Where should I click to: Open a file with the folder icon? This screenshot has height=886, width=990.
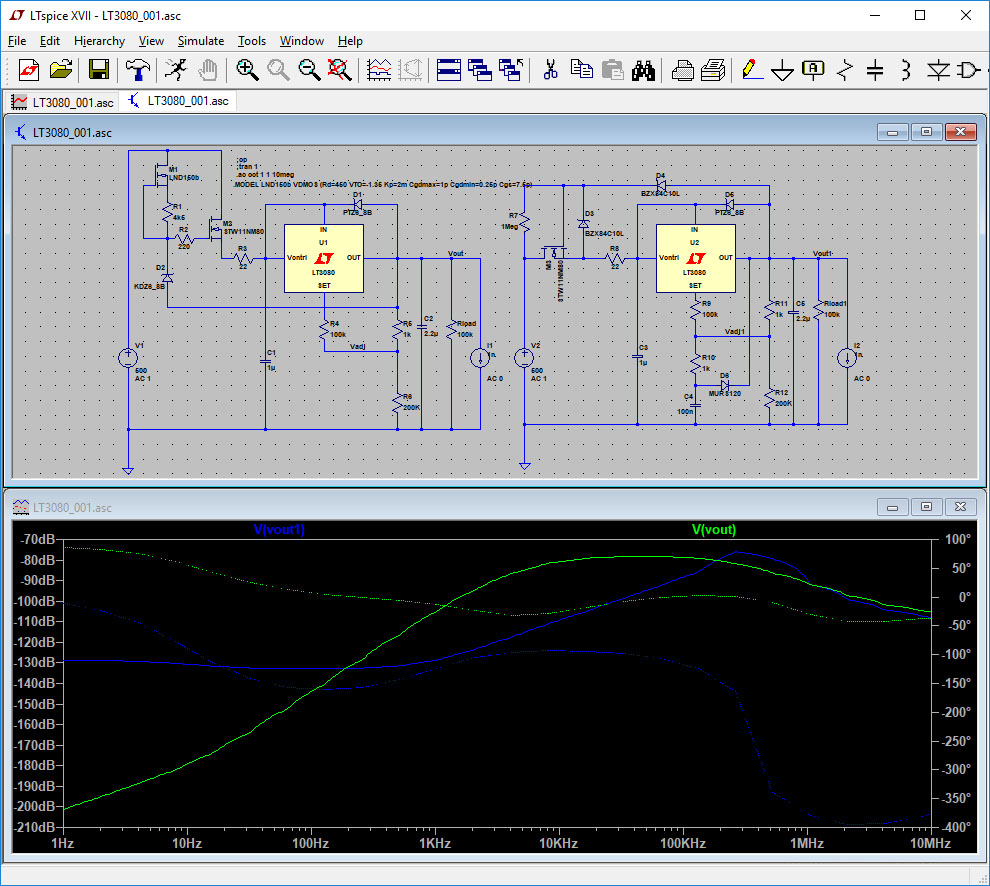pyautogui.click(x=61, y=69)
